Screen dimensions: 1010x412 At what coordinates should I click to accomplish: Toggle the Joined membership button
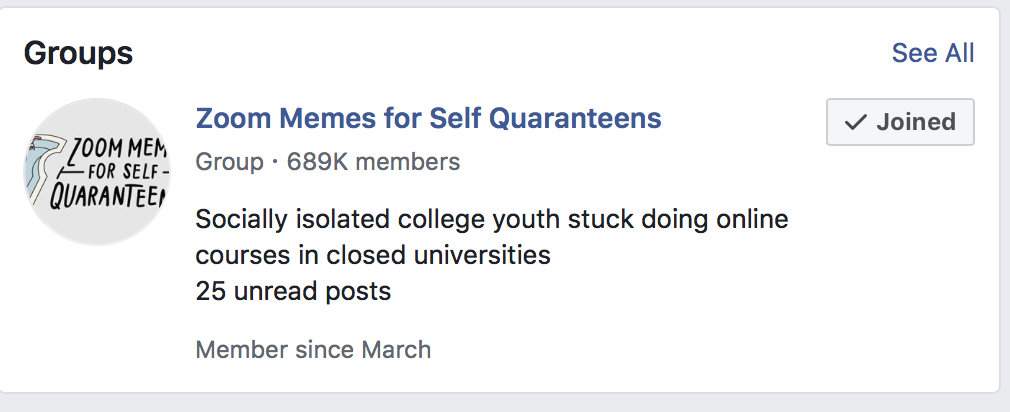(x=899, y=123)
